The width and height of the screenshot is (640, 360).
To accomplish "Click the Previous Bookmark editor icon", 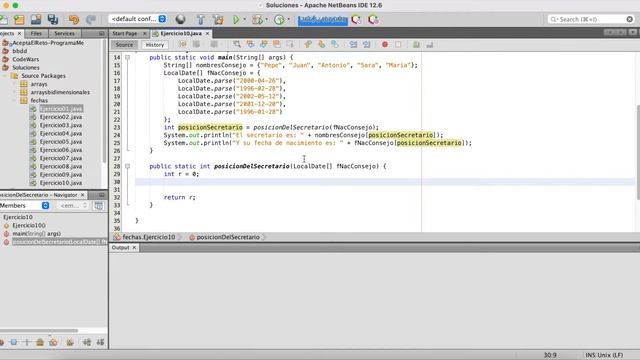I will (308, 44).
